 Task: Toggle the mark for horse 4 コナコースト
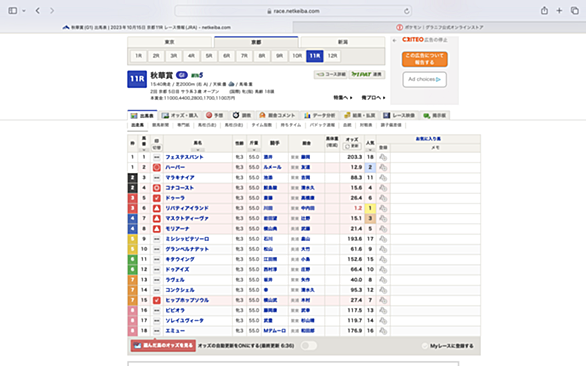pyautogui.click(x=157, y=188)
